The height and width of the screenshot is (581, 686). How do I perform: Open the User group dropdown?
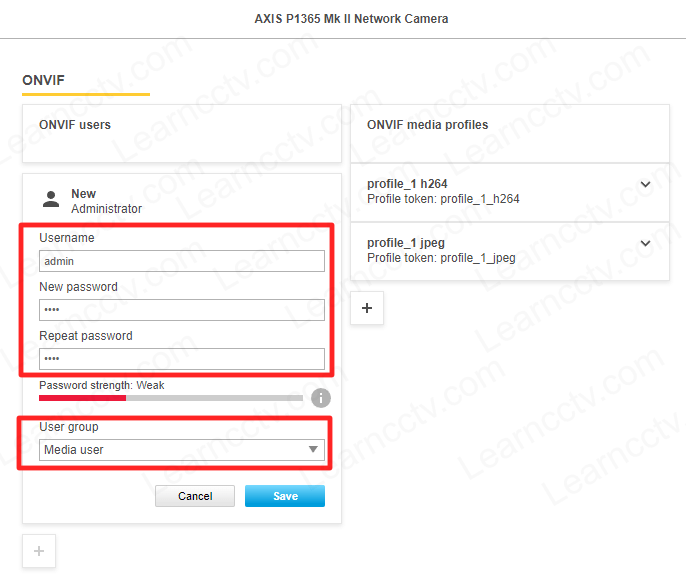(x=182, y=450)
